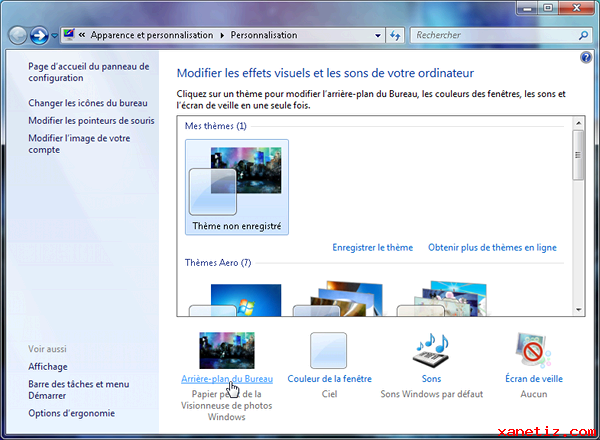Open the blue Help question mark icon
The height and width of the screenshot is (440, 600).
[x=586, y=58]
